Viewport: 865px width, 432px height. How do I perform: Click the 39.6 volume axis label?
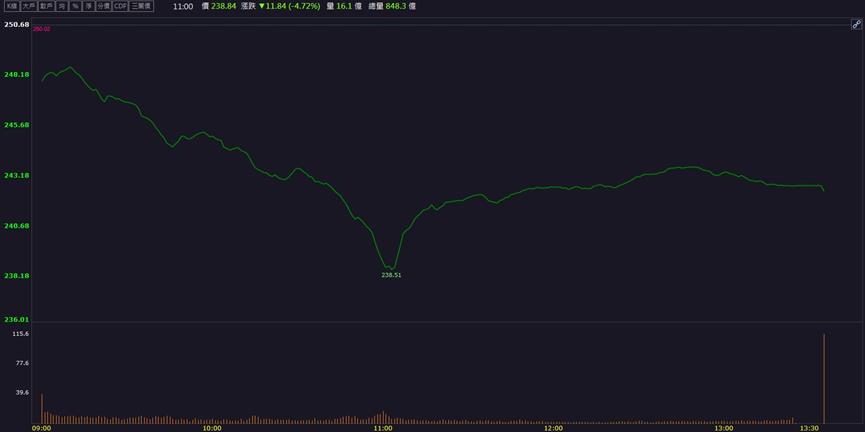[x=23, y=392]
